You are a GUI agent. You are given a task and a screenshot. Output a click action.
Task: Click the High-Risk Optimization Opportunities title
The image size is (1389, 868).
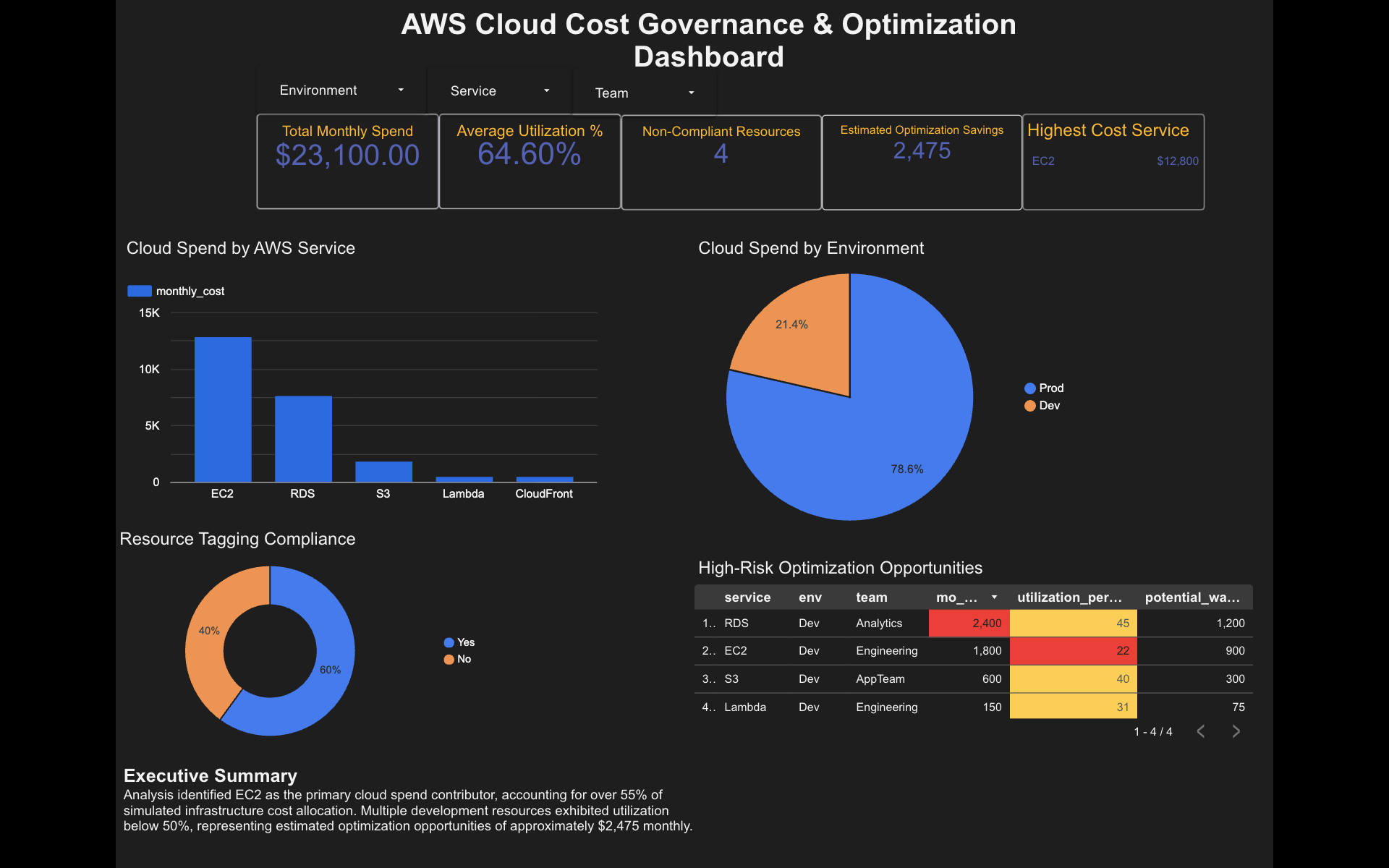tap(840, 568)
